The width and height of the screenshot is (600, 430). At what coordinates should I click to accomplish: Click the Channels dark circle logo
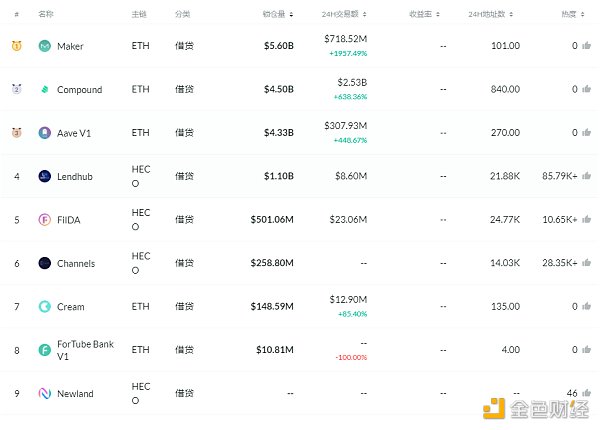pos(45,263)
